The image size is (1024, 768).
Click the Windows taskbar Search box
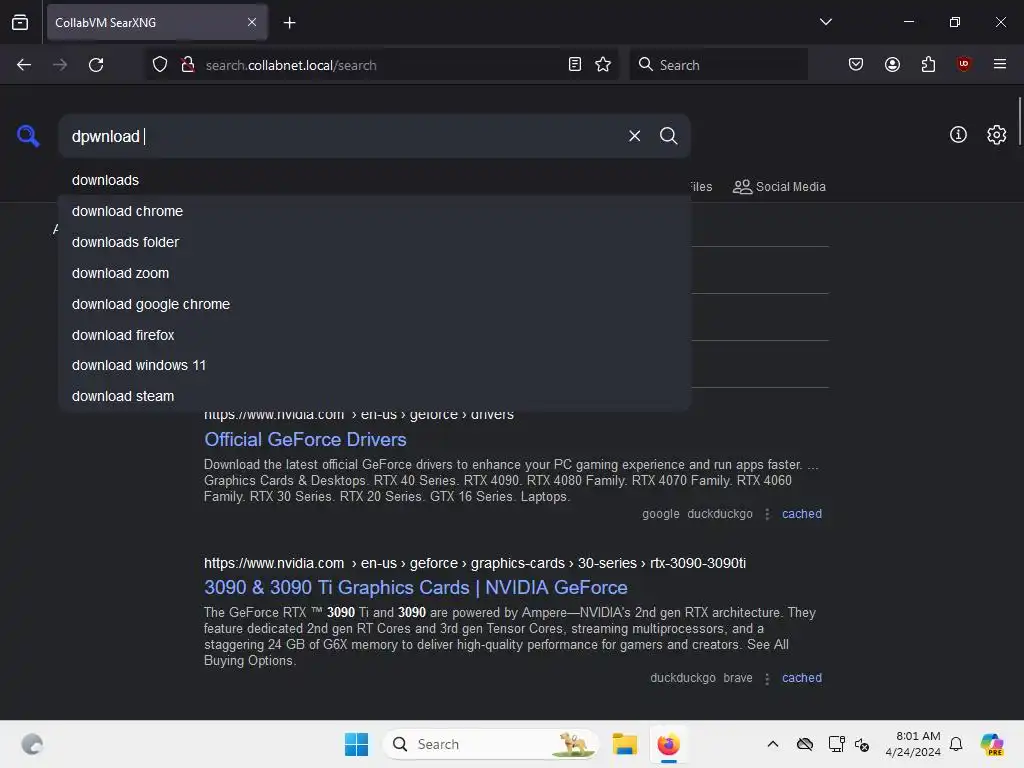(490, 744)
